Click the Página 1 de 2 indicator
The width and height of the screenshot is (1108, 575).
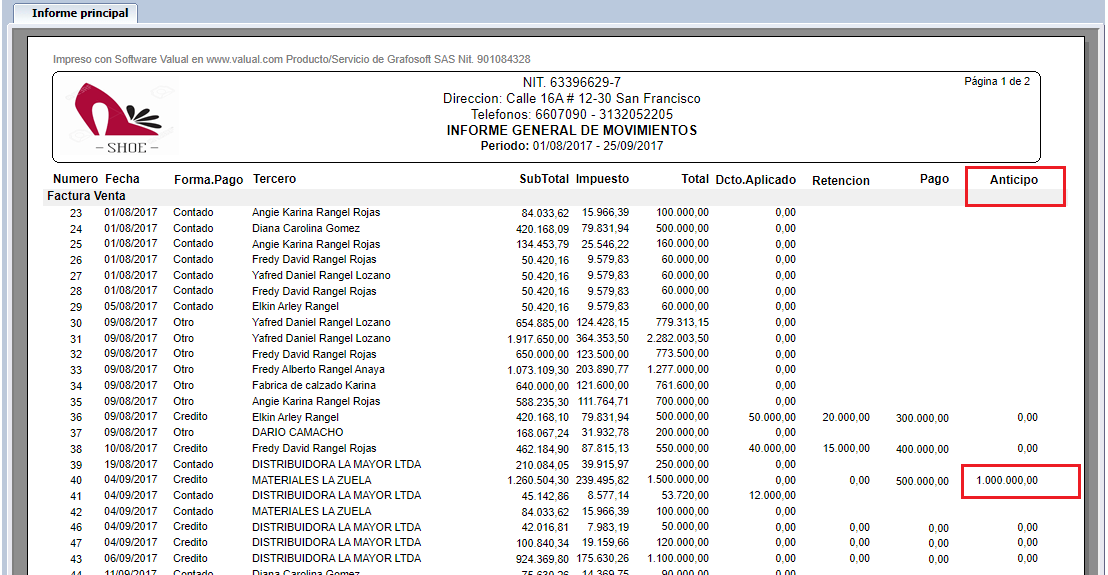(996, 81)
